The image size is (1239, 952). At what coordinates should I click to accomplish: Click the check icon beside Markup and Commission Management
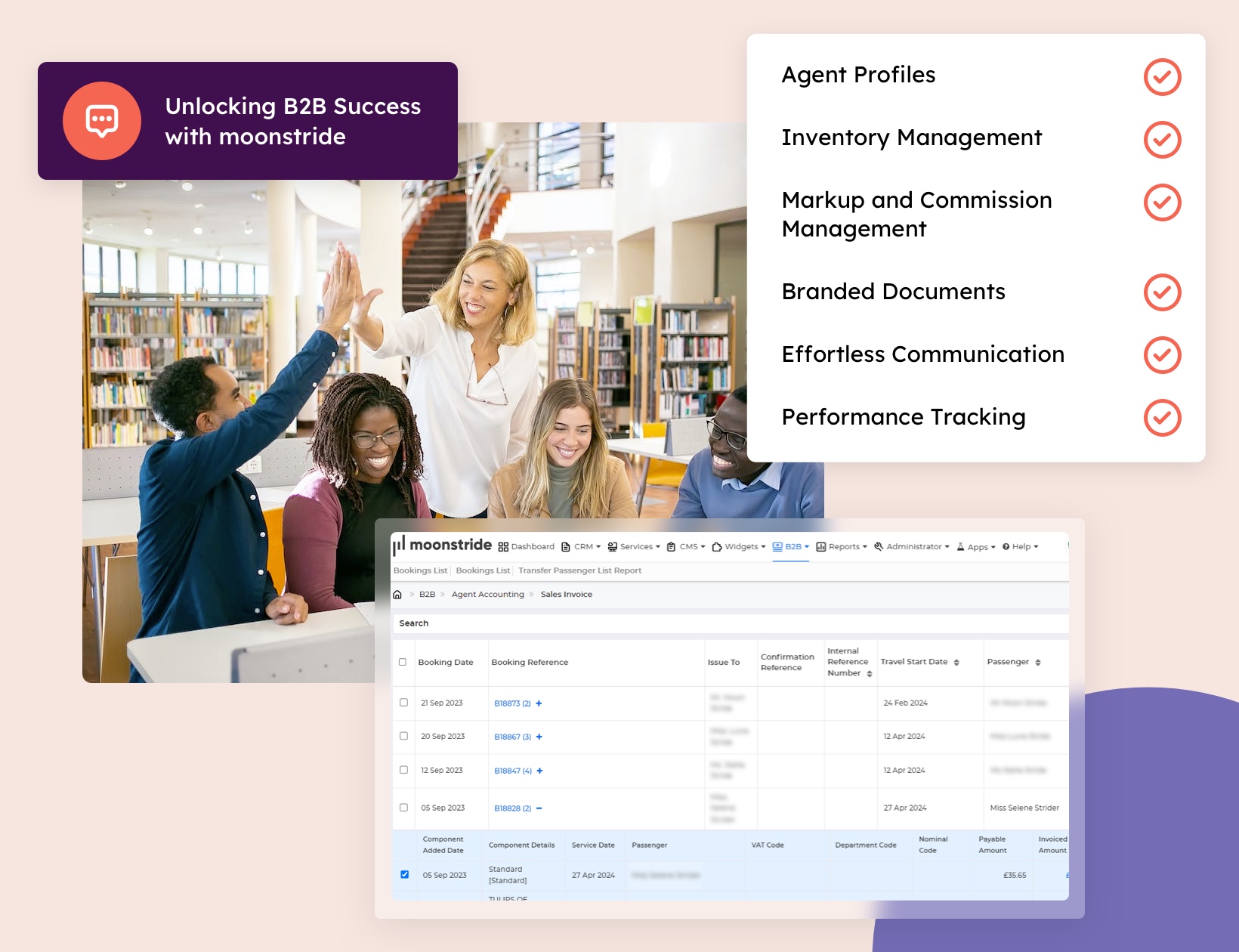click(1162, 202)
